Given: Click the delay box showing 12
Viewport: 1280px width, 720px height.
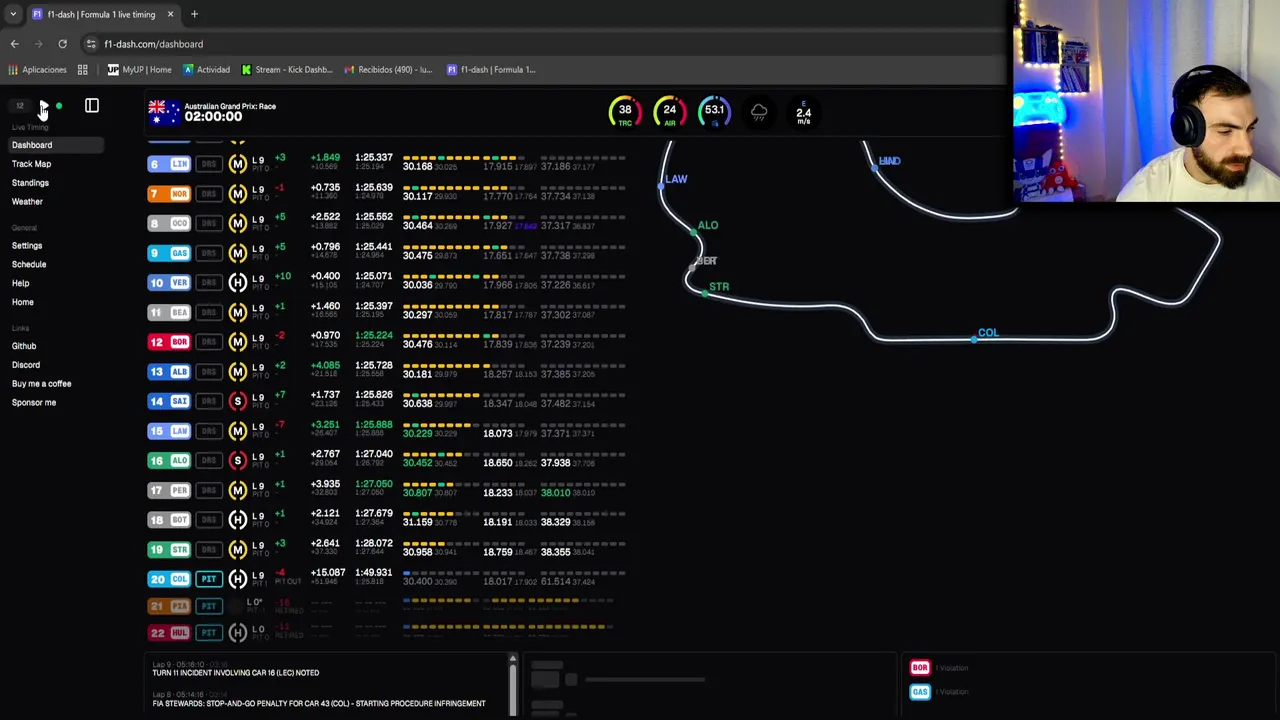Looking at the screenshot, I should [20, 105].
